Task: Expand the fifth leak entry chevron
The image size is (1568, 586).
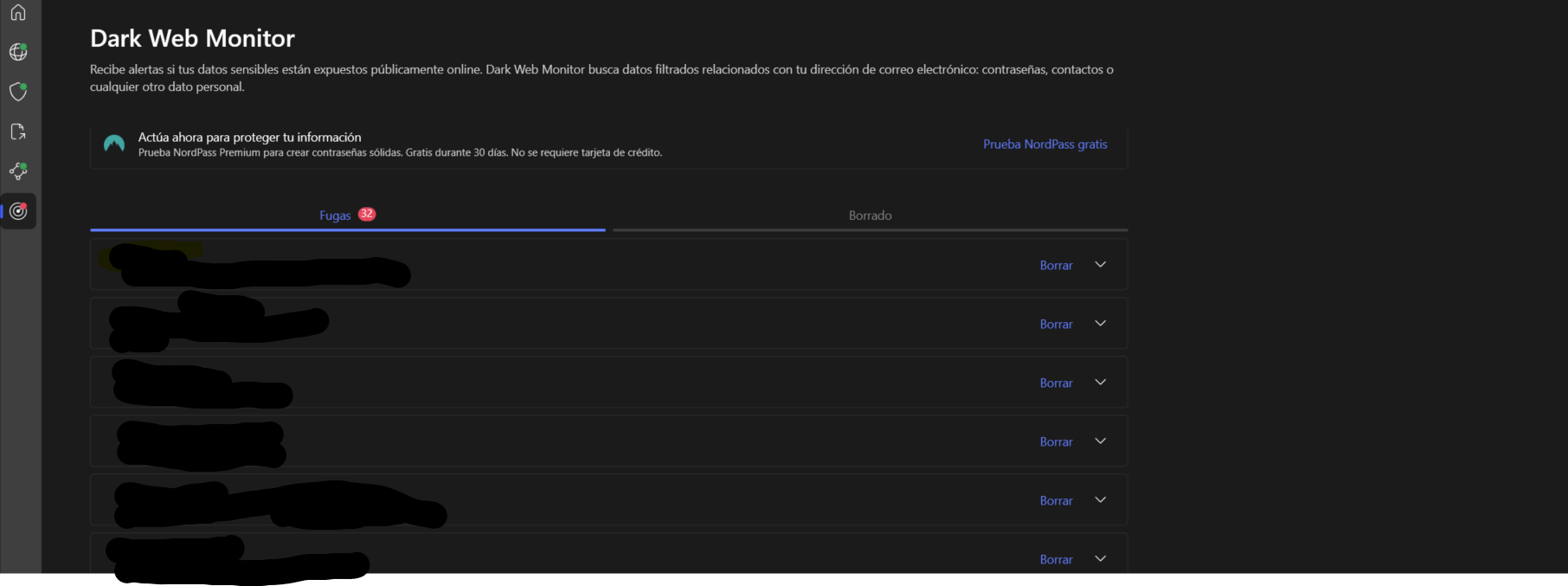Action: pyautogui.click(x=1101, y=500)
